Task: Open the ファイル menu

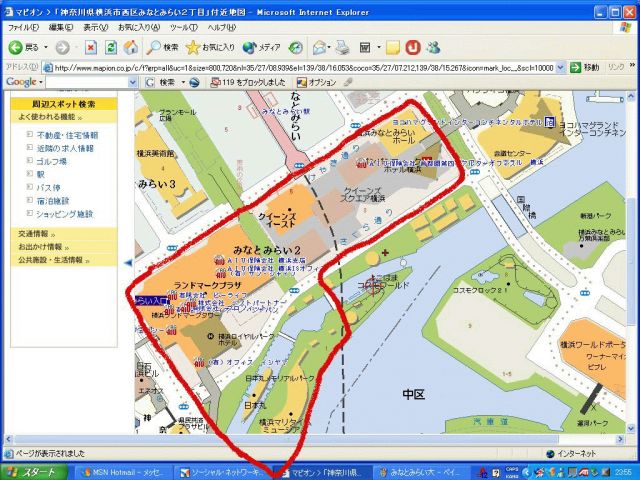Action: [23, 27]
